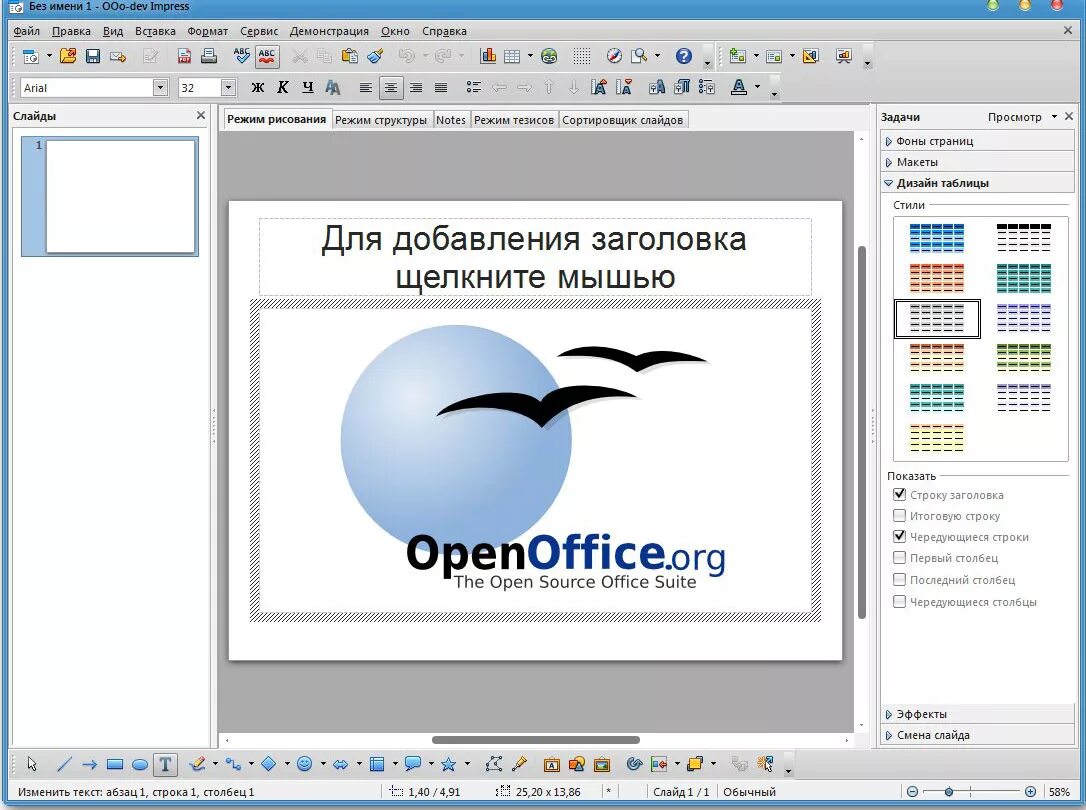The width and height of the screenshot is (1086, 810).
Task: Select the Stars shape tool
Action: coord(448,764)
